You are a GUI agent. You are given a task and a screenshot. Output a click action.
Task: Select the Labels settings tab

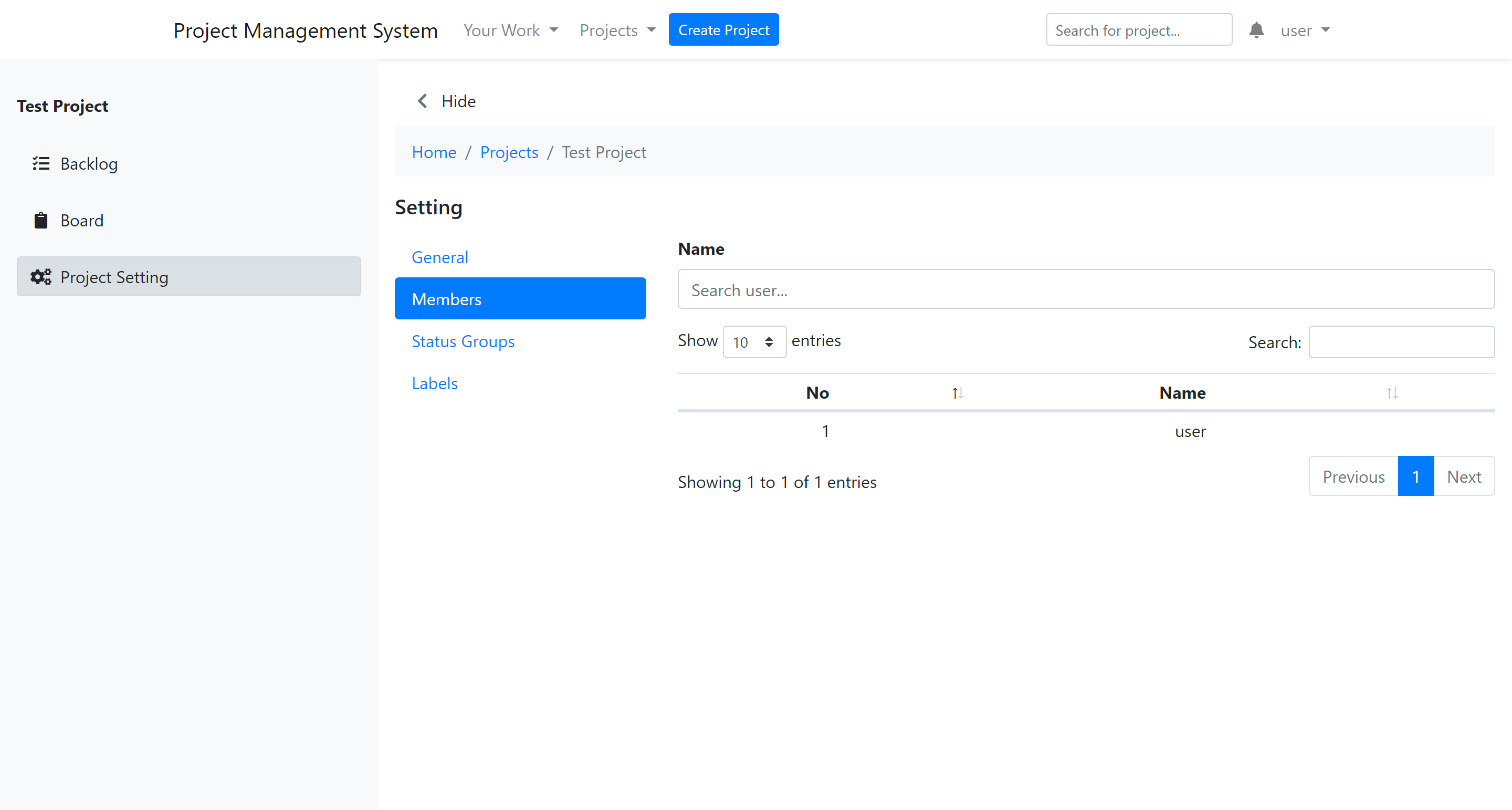[434, 383]
